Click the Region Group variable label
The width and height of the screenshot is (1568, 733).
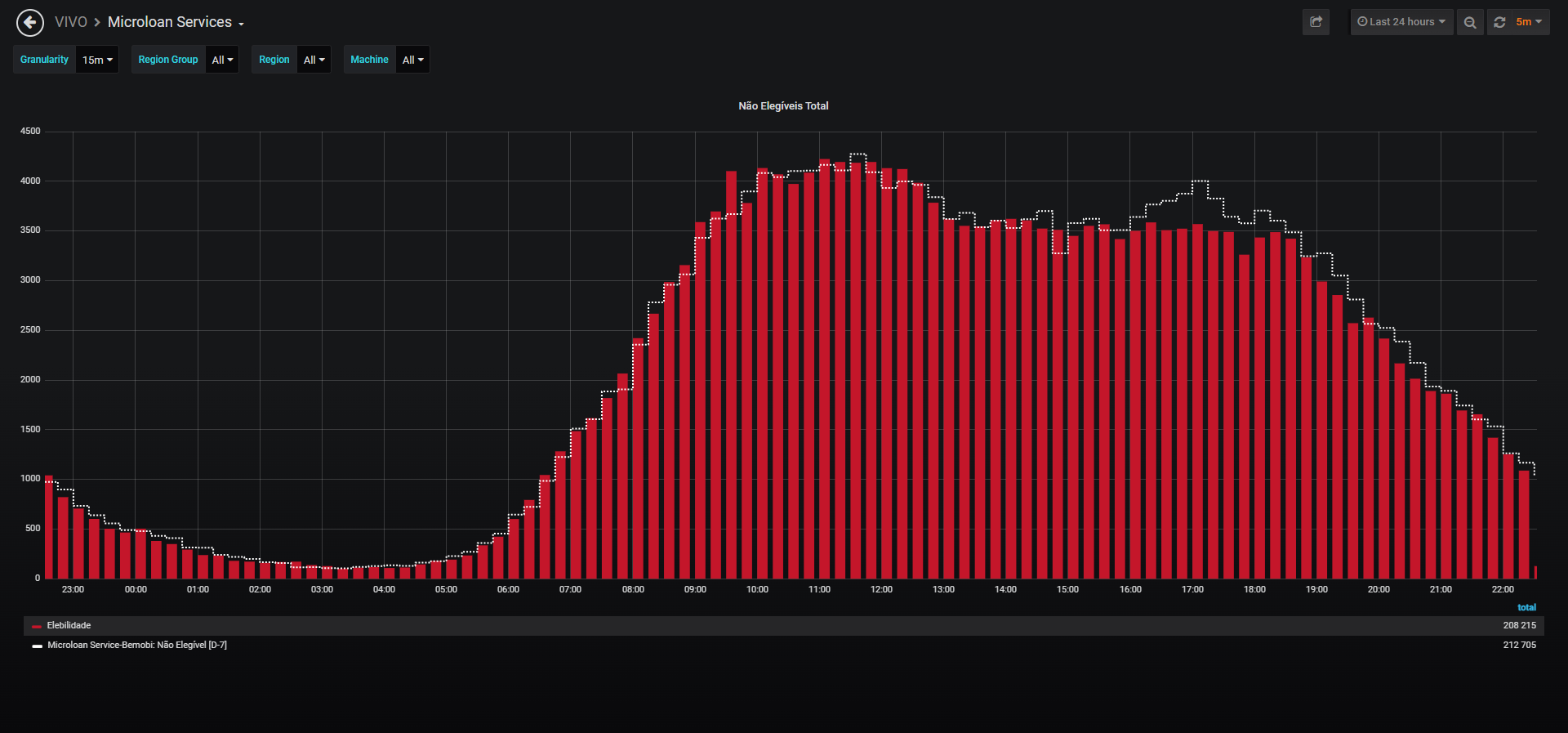coord(168,60)
